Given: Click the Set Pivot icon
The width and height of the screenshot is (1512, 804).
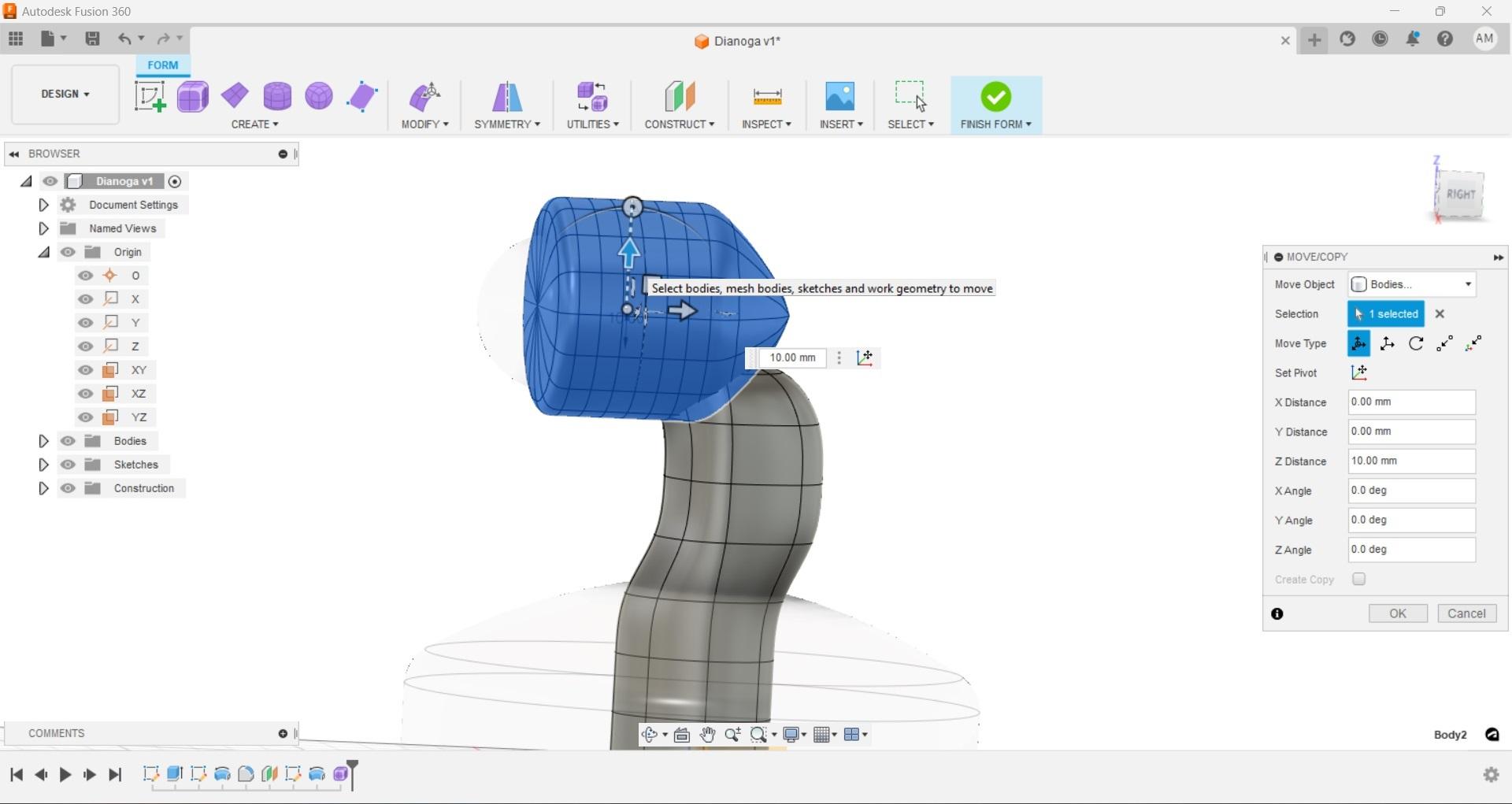Looking at the screenshot, I should pyautogui.click(x=1359, y=372).
